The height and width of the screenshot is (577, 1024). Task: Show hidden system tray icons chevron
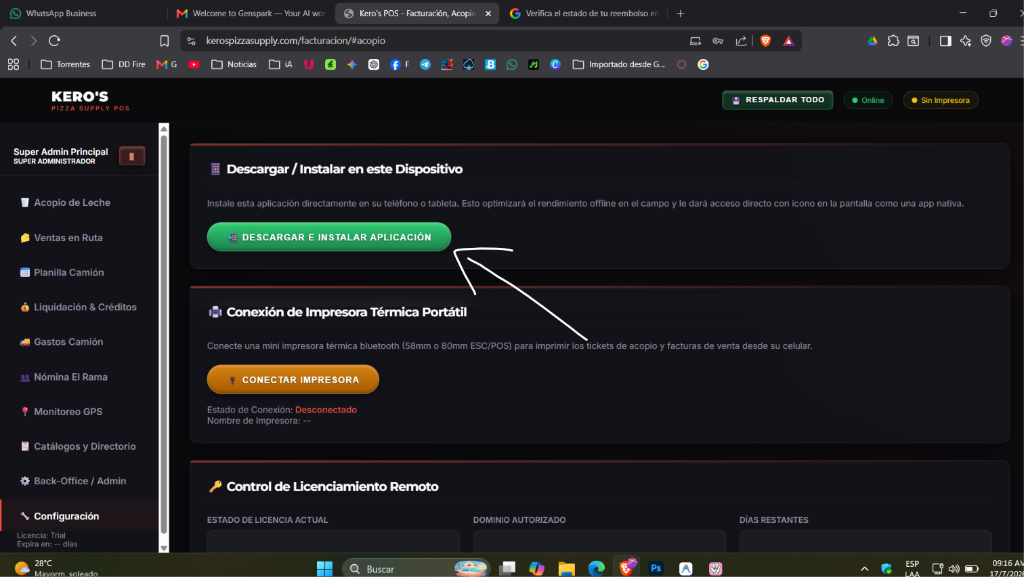[864, 569]
